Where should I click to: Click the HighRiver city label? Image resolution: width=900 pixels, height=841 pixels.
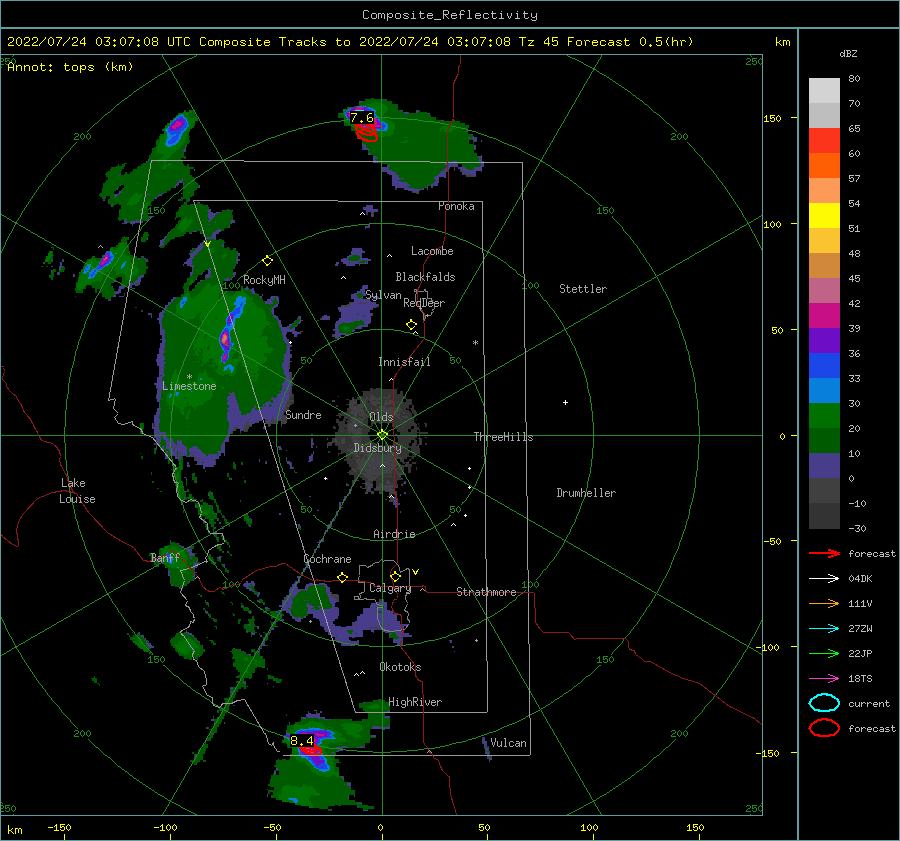coord(415,702)
